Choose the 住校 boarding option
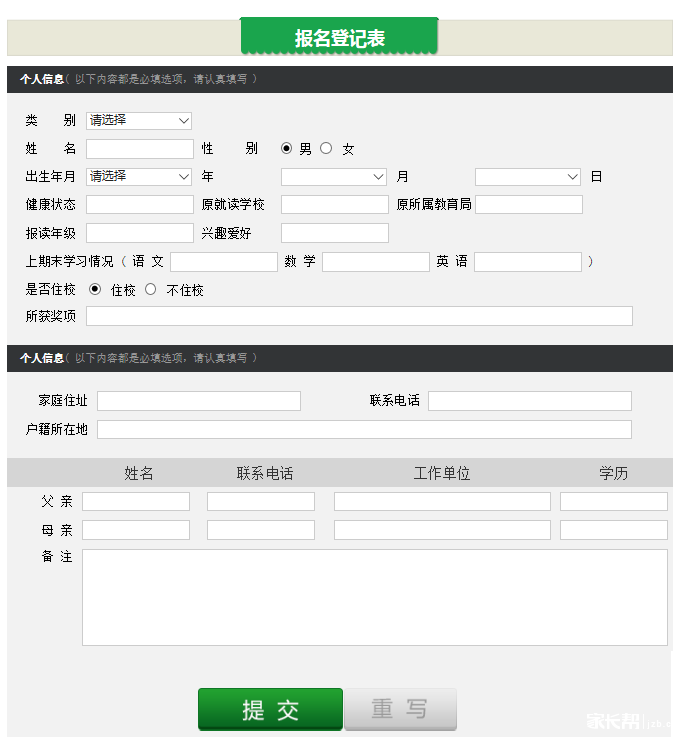 pyautogui.click(x=96, y=290)
